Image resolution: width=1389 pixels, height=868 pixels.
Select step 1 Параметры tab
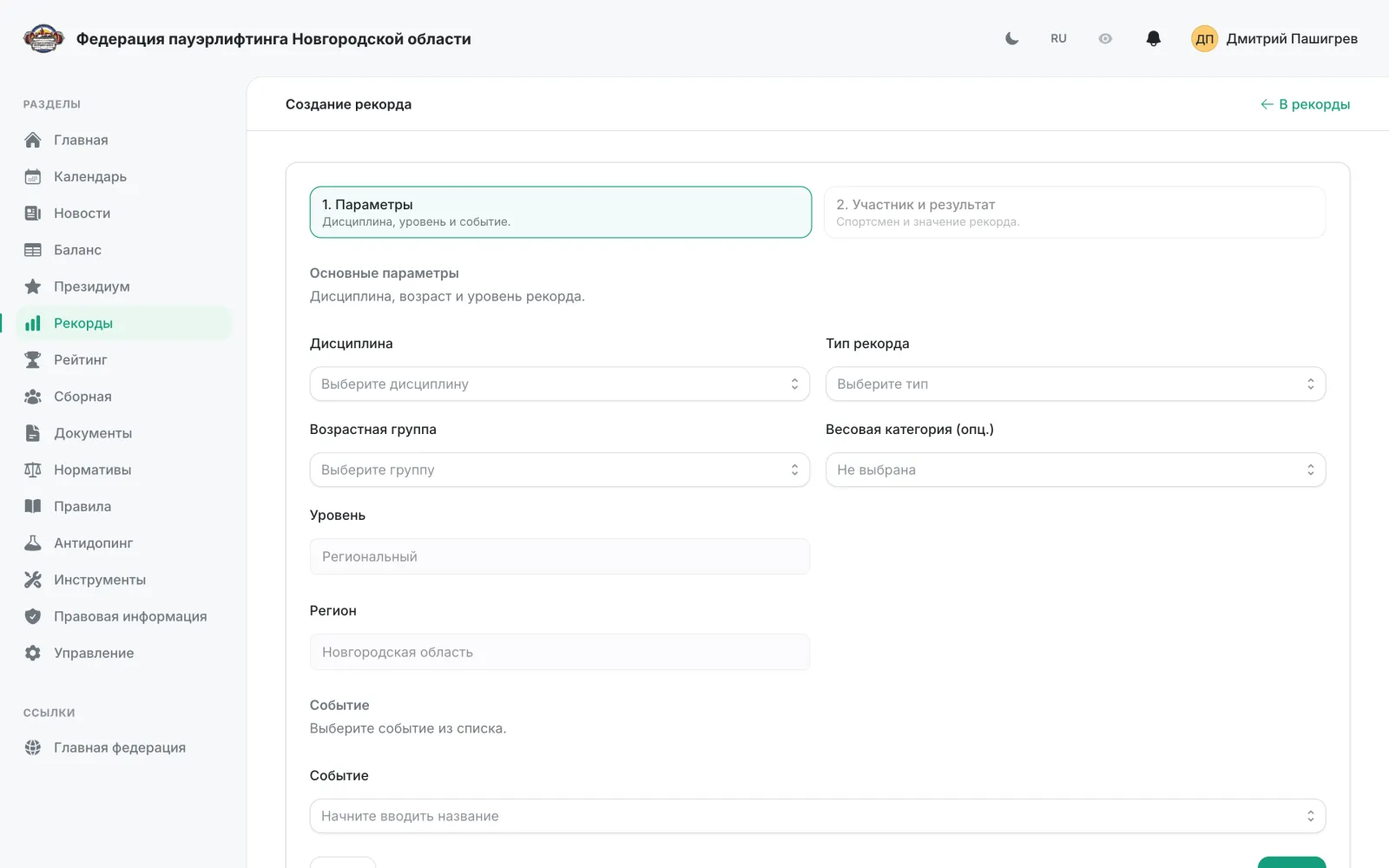click(x=561, y=212)
